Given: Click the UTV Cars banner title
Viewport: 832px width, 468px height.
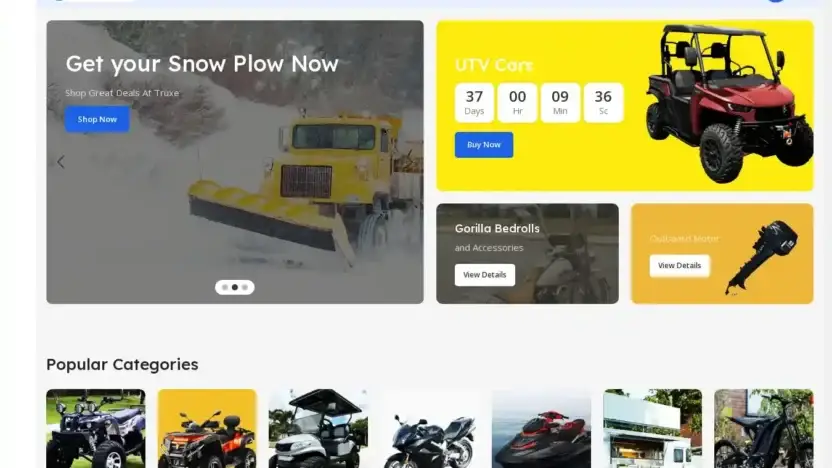Looking at the screenshot, I should (x=493, y=65).
